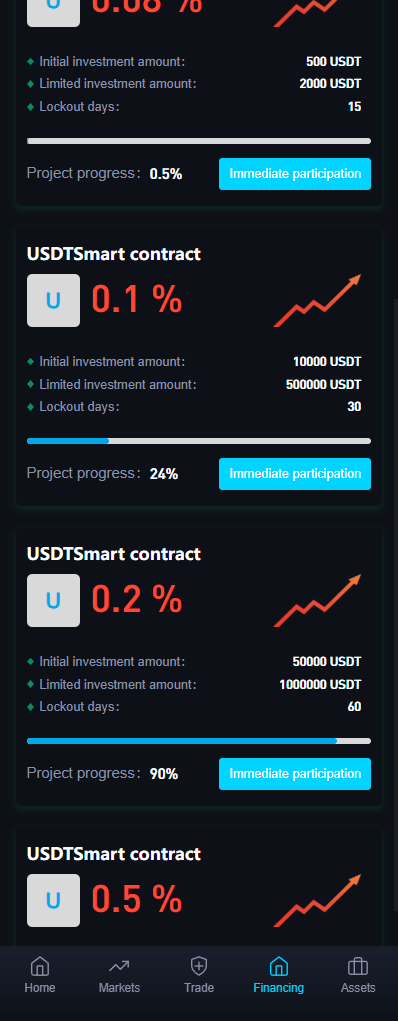Click Immediate participation on the 60-day lockout contract

coord(295,774)
